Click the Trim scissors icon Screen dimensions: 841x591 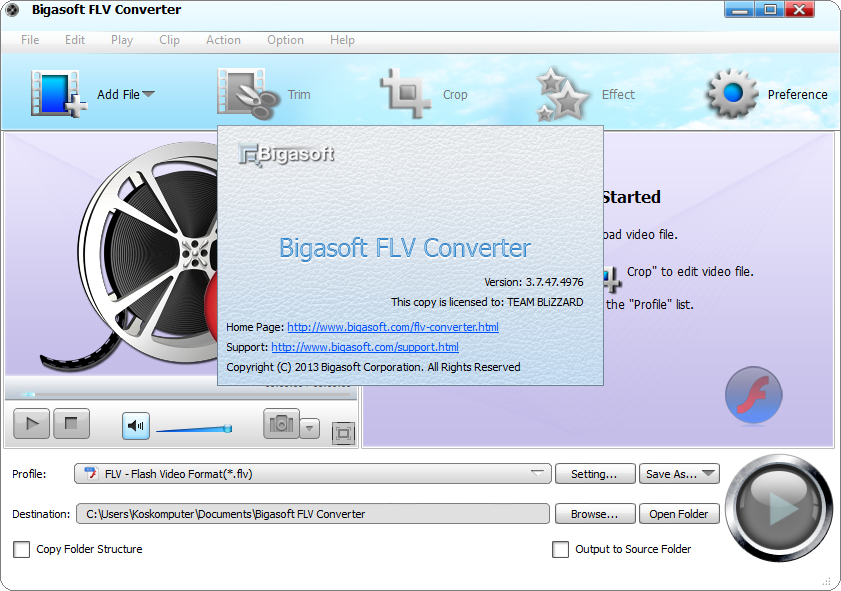coord(248,94)
